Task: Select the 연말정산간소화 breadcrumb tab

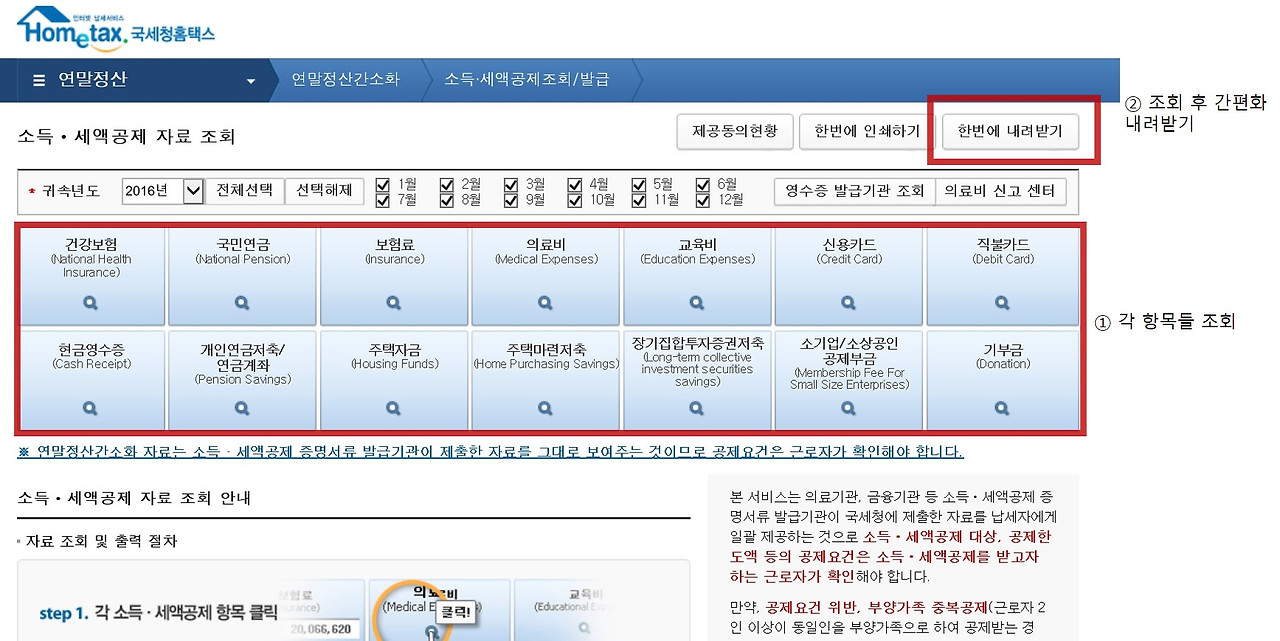Action: tap(345, 80)
